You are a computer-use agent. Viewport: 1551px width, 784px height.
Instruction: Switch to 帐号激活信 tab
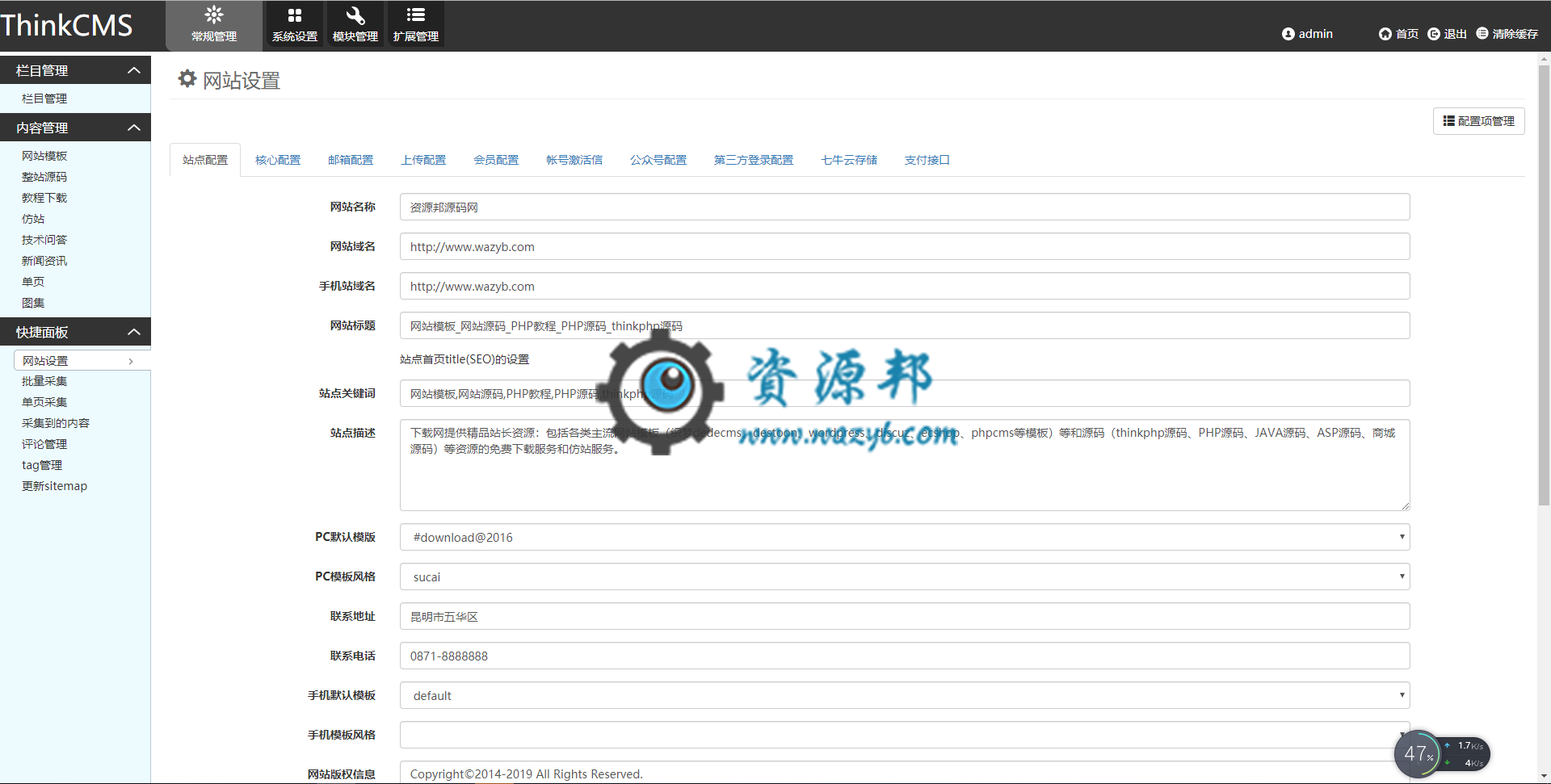(x=574, y=160)
